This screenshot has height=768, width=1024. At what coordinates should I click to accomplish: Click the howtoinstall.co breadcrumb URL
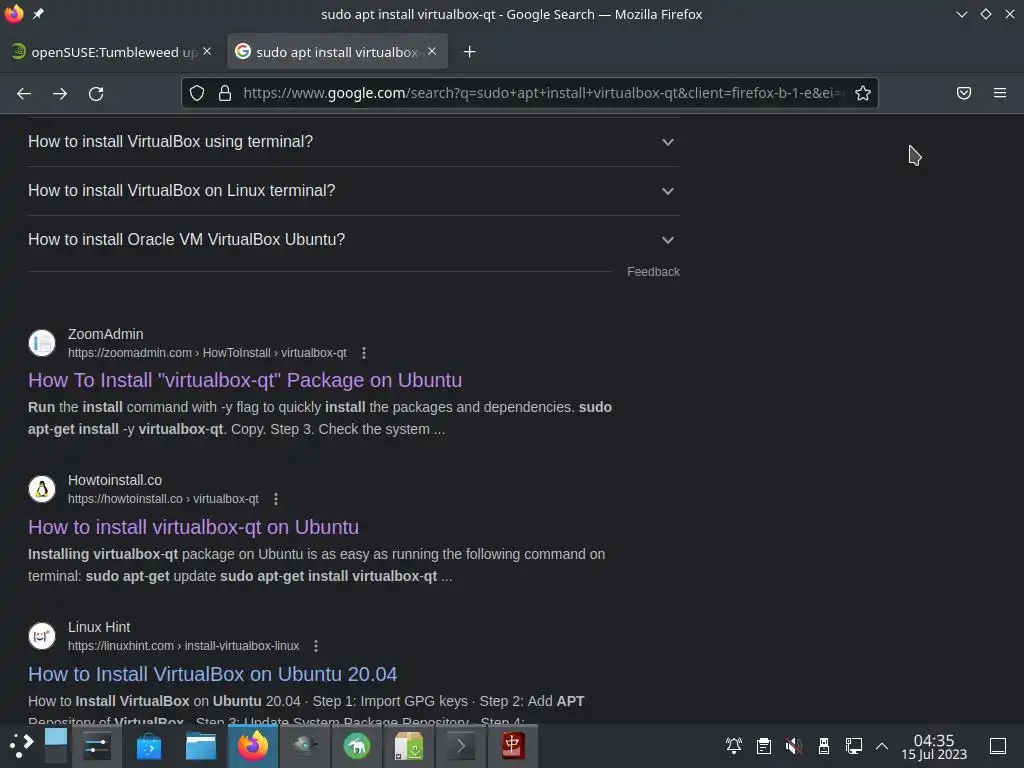pos(163,499)
